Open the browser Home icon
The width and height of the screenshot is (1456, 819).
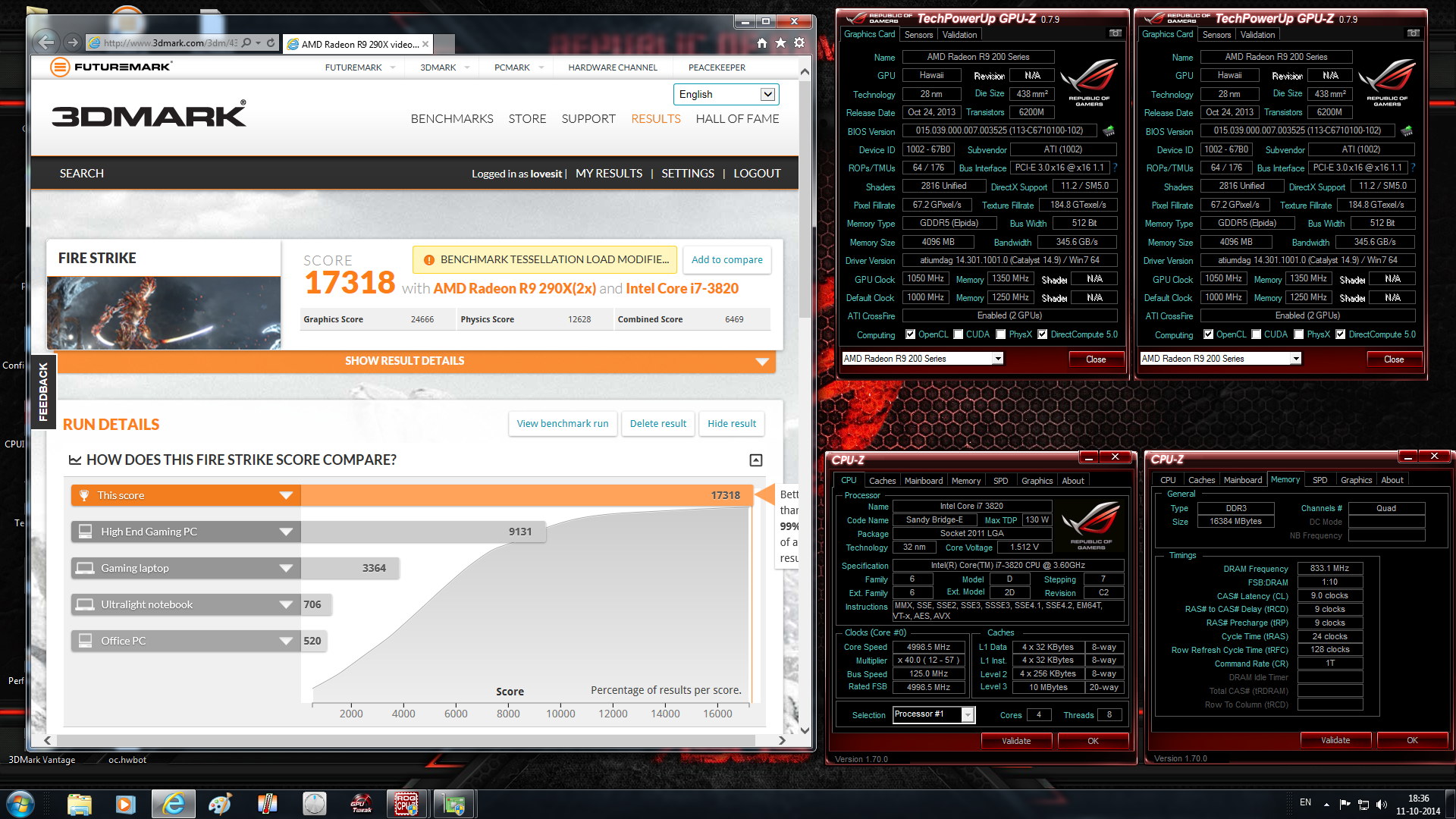coord(762,43)
